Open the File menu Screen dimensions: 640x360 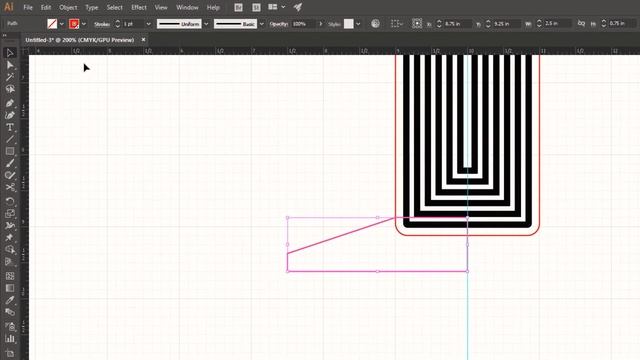28,7
